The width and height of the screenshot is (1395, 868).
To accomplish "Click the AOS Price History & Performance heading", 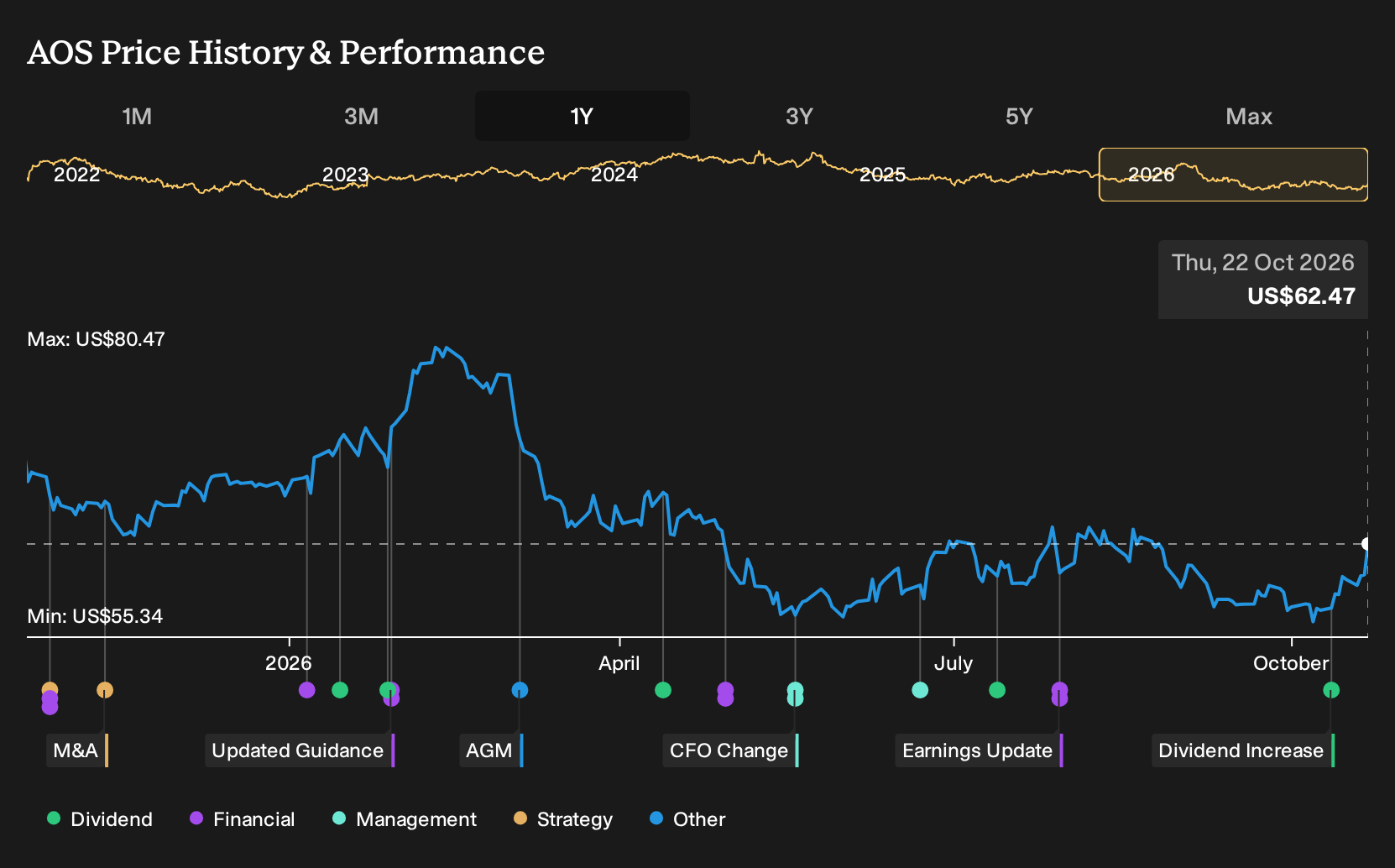I will pos(286,52).
